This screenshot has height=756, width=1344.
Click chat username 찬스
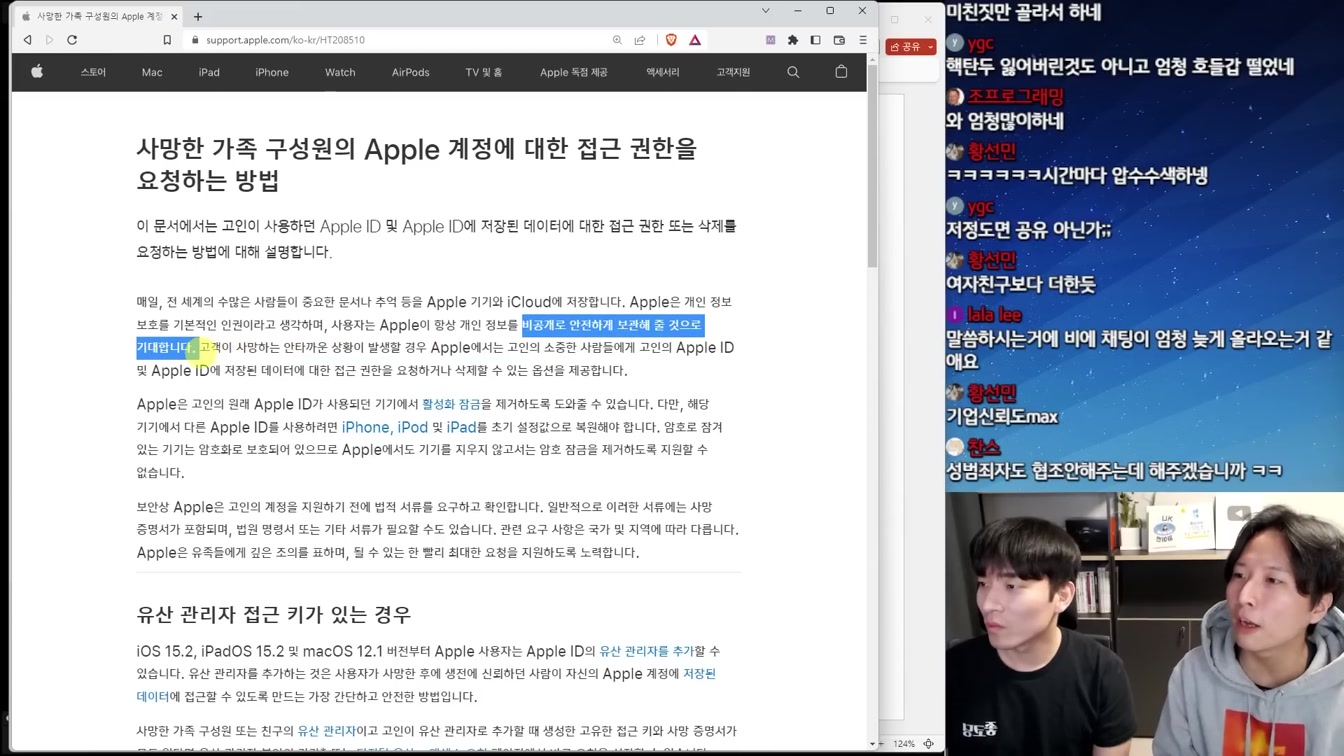pyautogui.click(x=984, y=447)
